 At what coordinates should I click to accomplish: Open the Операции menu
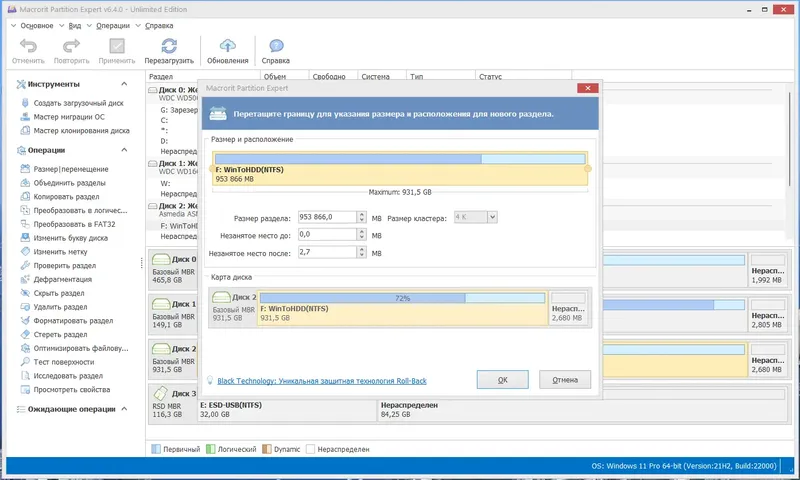[113, 26]
